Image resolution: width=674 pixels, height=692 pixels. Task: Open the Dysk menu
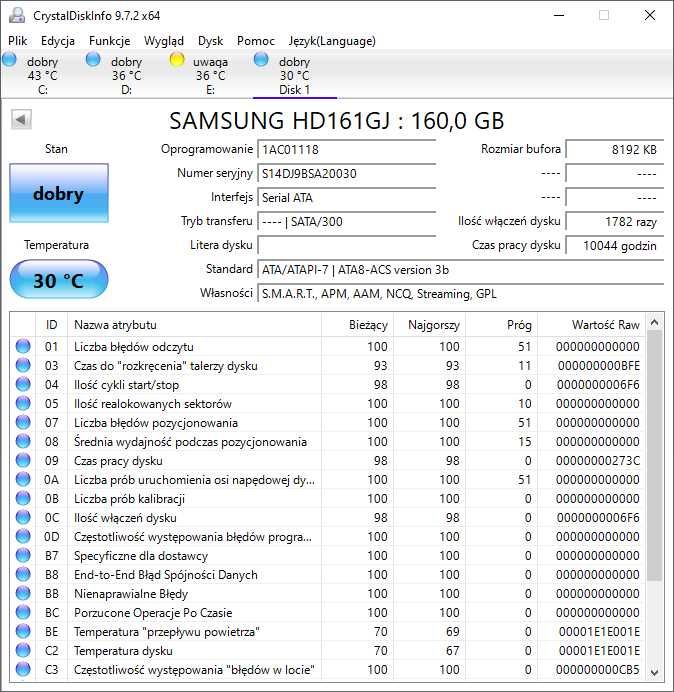tap(211, 41)
